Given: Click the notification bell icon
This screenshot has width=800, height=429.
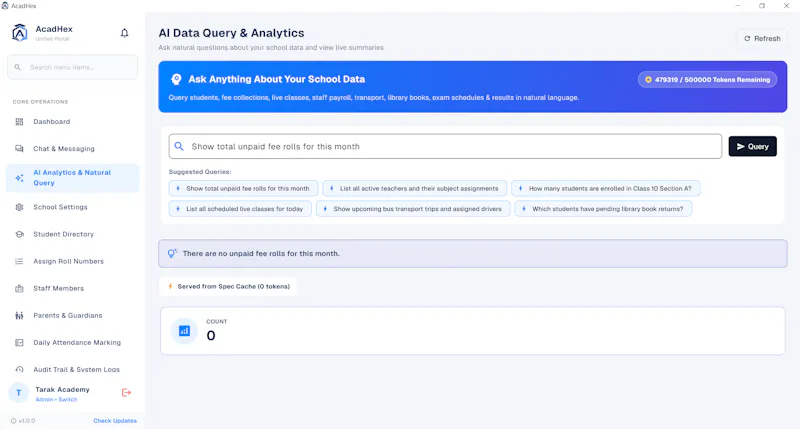Looking at the screenshot, I should [124, 33].
